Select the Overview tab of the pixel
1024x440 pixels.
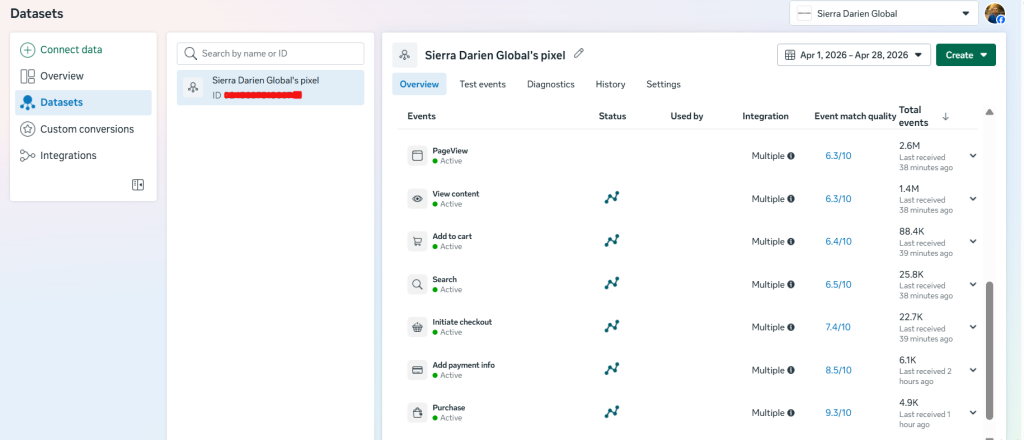point(419,84)
